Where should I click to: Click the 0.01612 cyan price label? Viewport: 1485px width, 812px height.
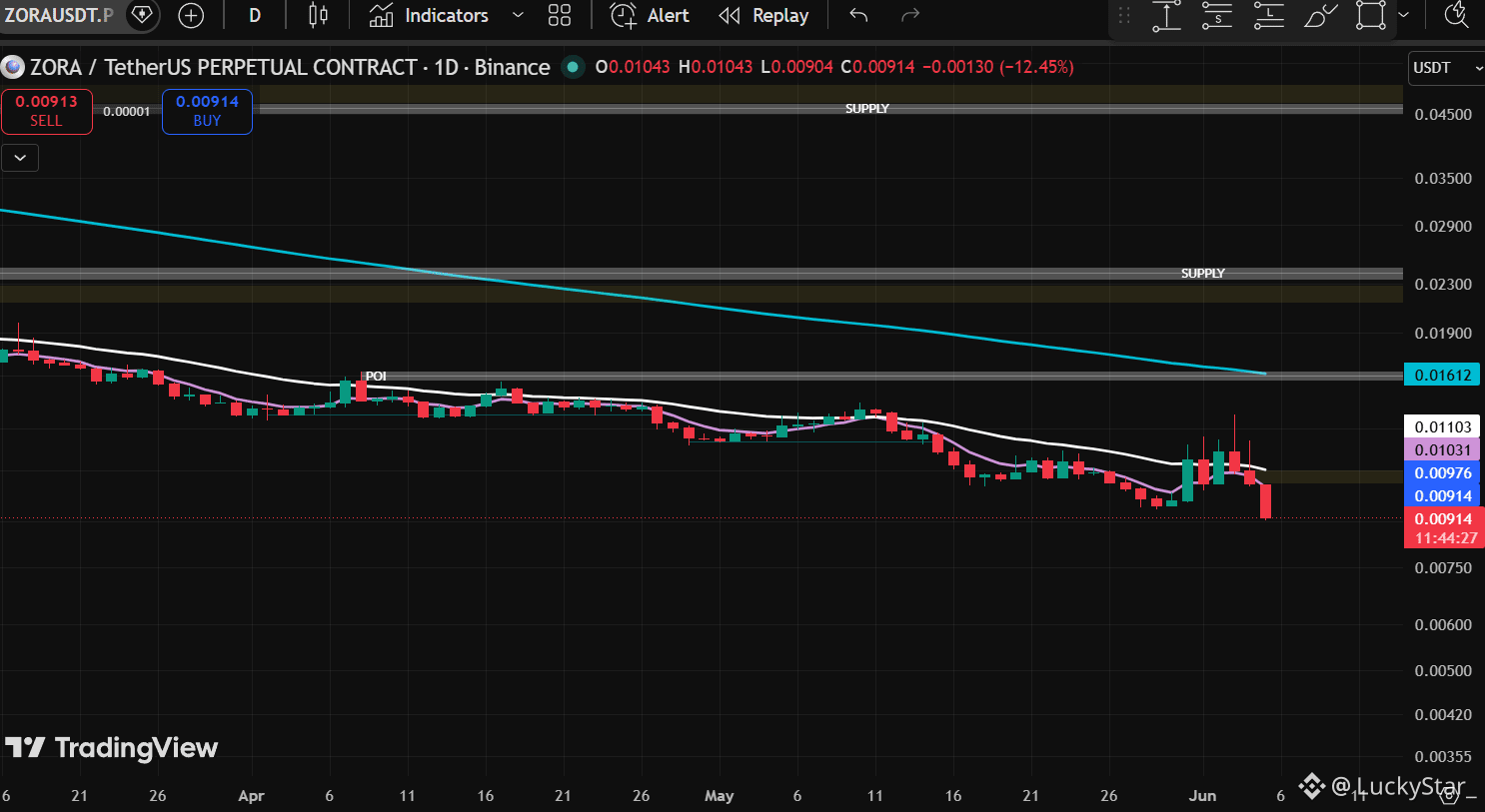click(1442, 375)
